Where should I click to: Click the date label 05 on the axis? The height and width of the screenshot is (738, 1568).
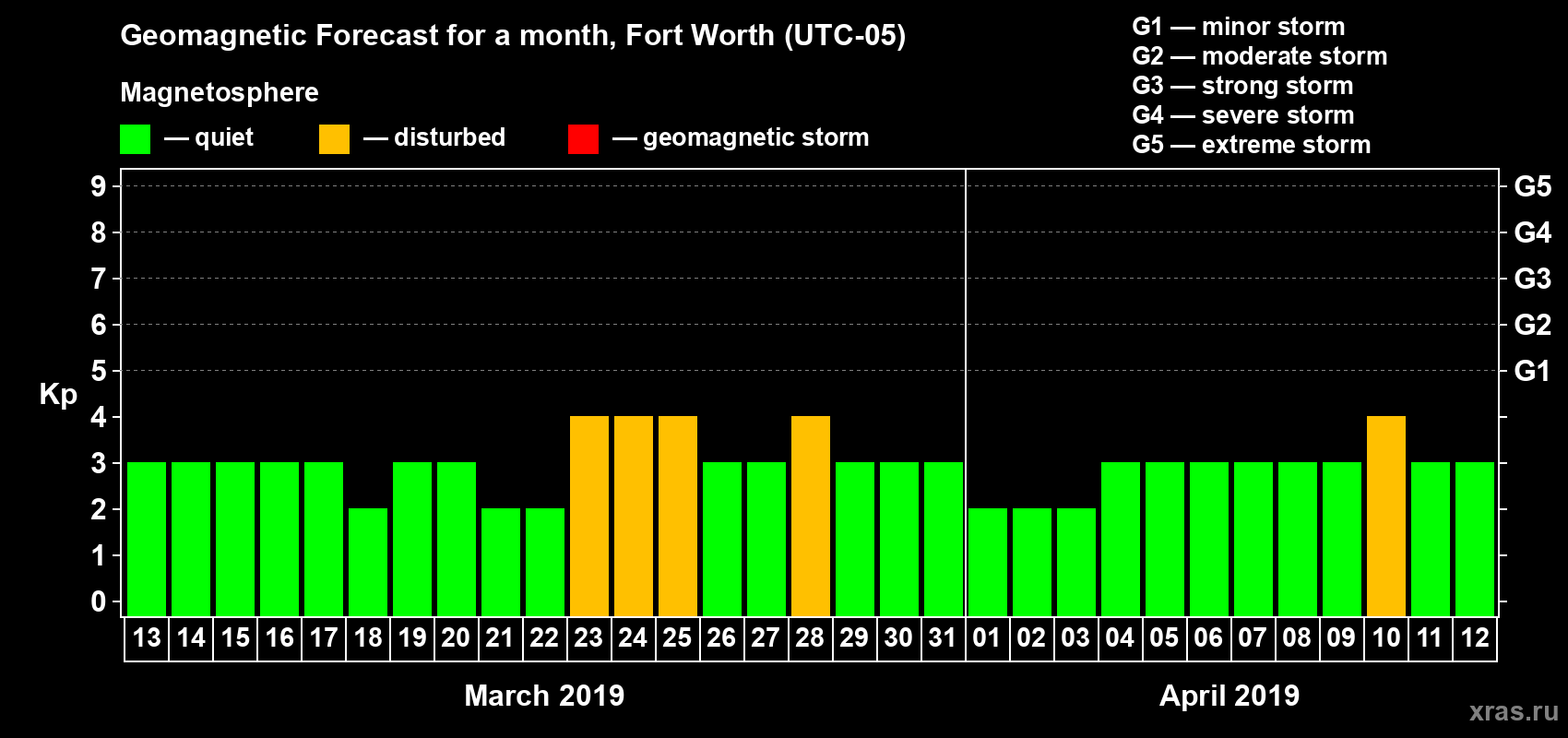point(1164,638)
